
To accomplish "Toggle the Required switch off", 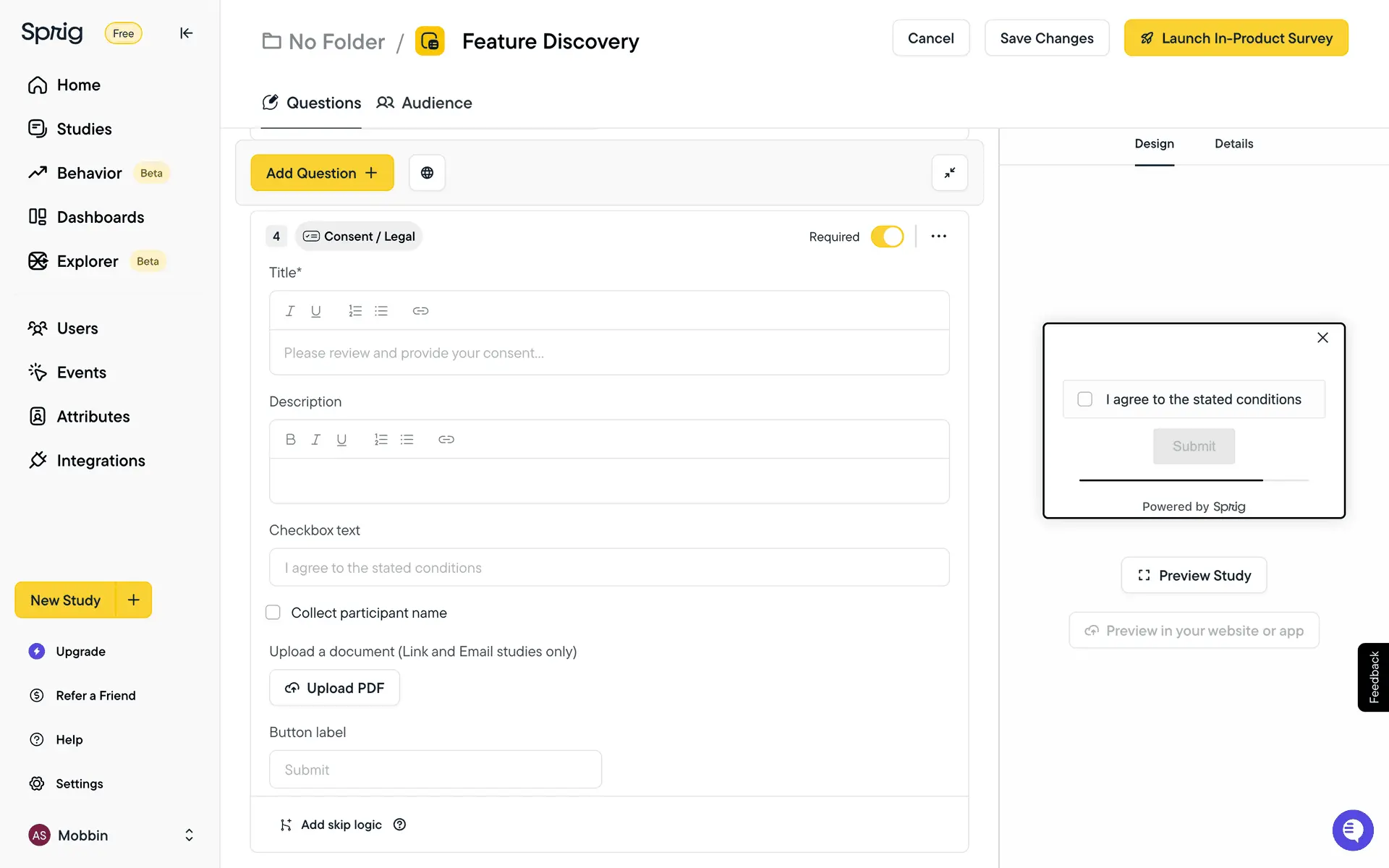I will [887, 237].
